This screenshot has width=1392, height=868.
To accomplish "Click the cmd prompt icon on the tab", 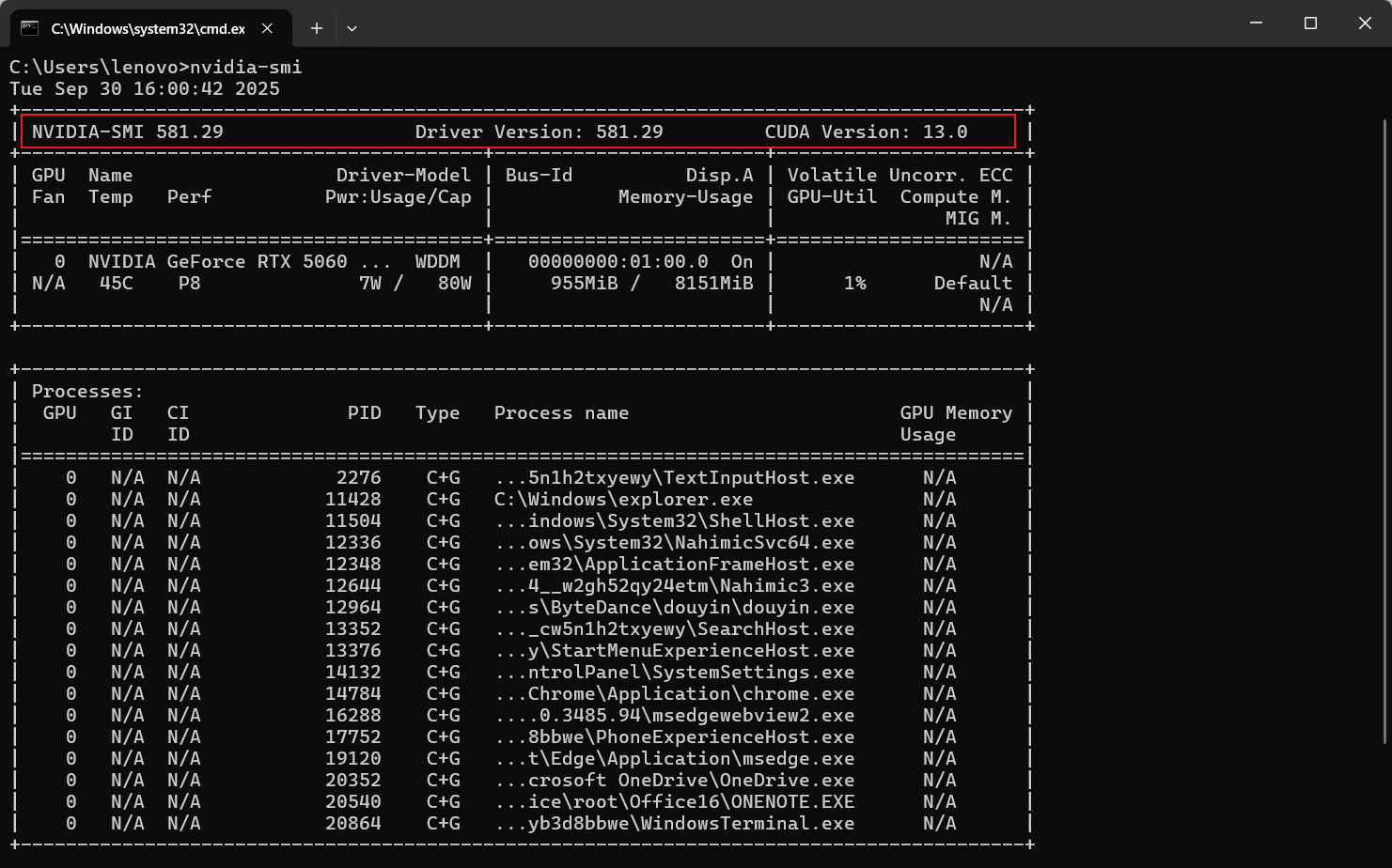I will pyautogui.click(x=31, y=27).
